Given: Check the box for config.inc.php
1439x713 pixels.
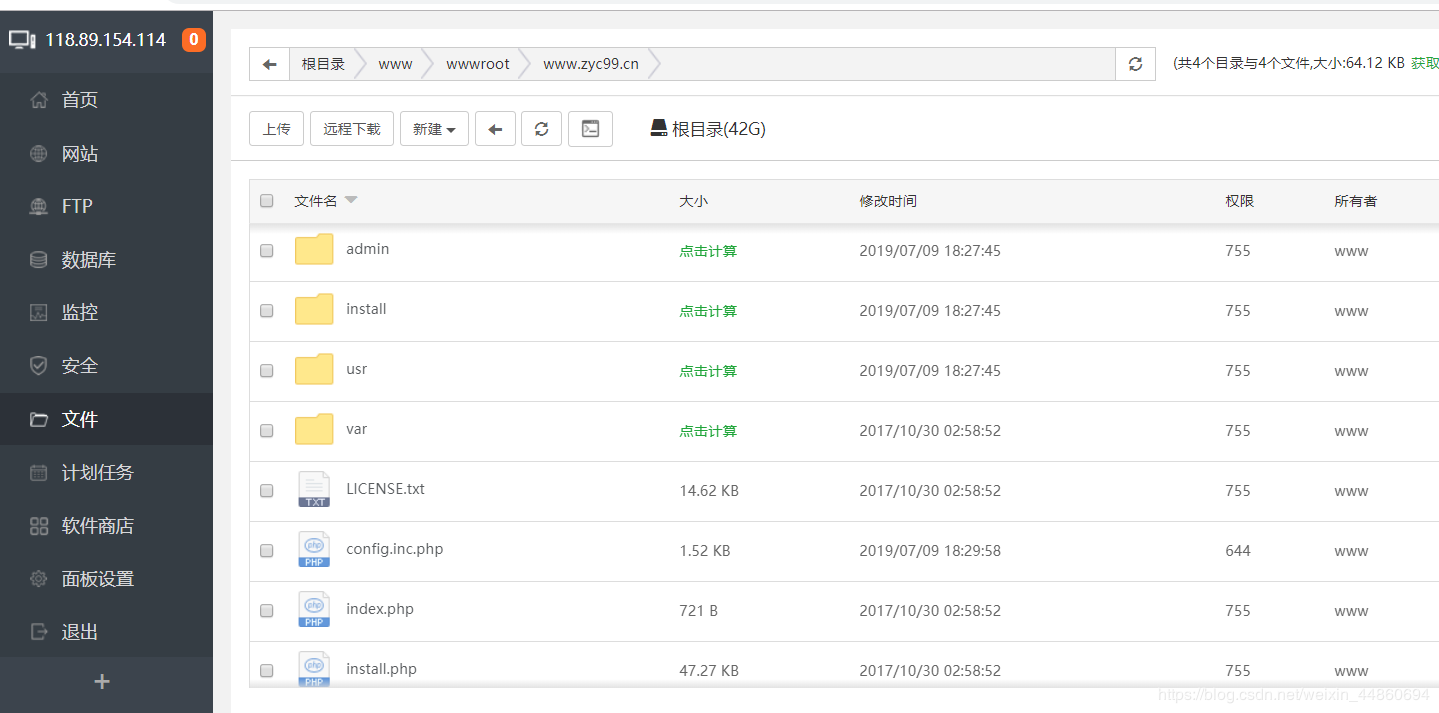Looking at the screenshot, I should pos(267,551).
